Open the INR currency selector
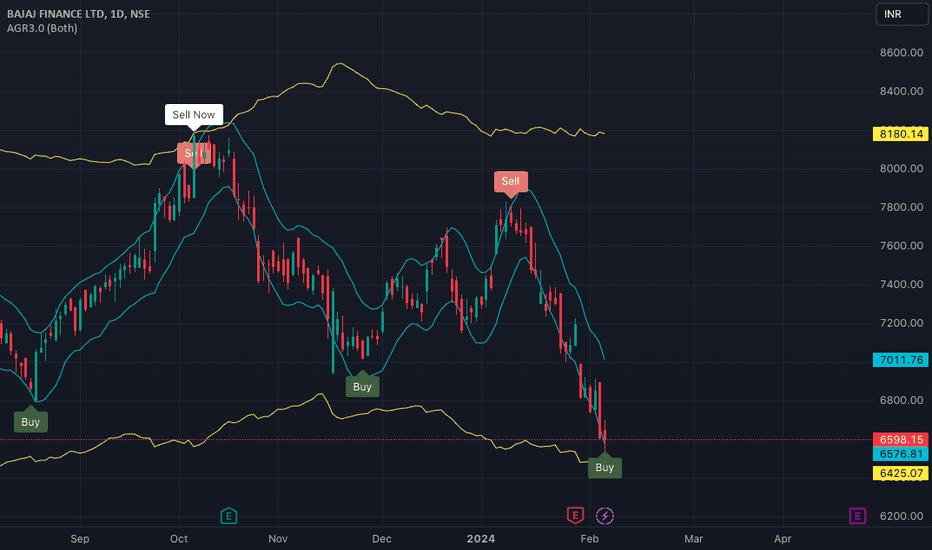 coord(902,14)
